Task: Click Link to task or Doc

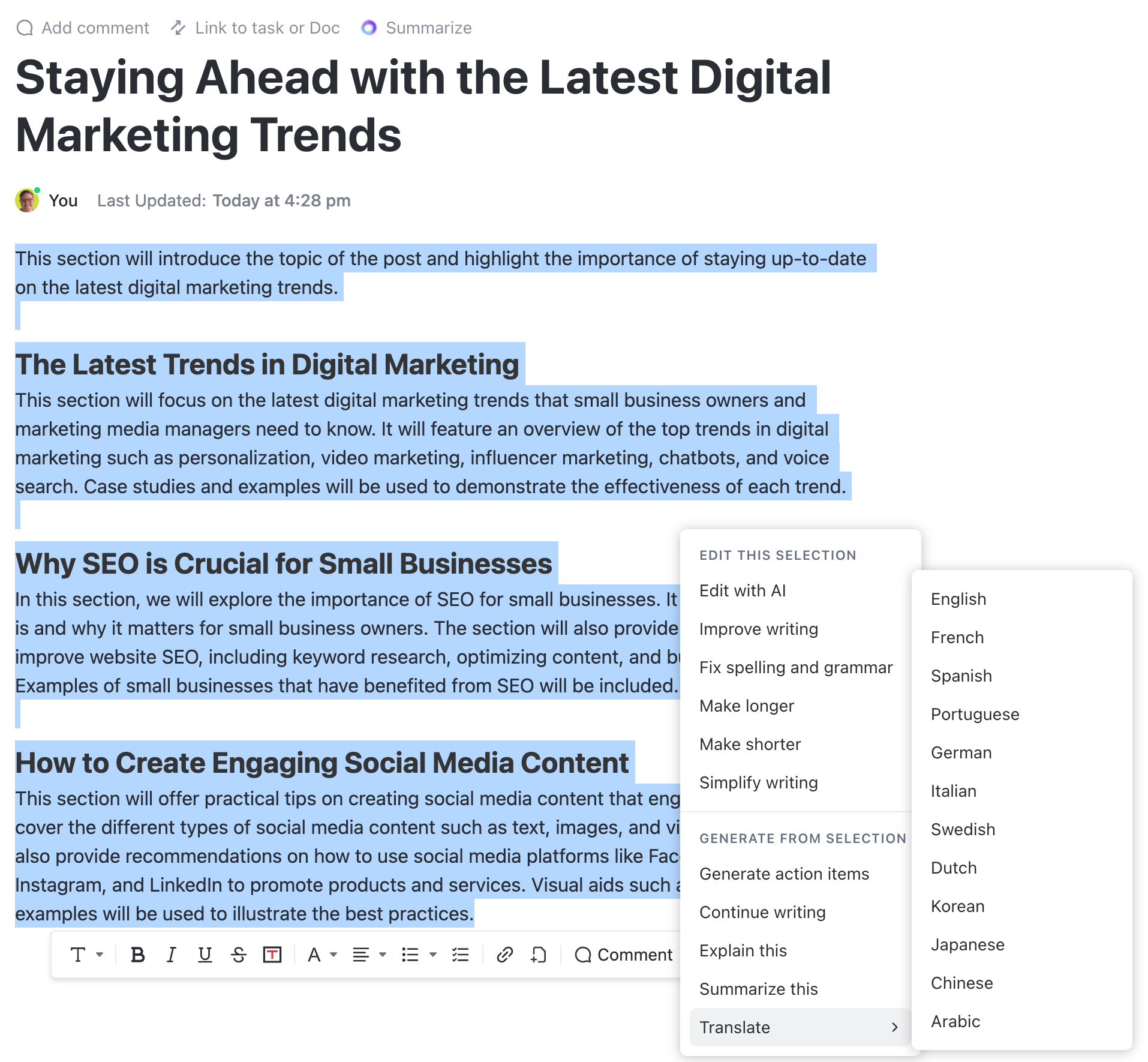Action: pyautogui.click(x=255, y=28)
